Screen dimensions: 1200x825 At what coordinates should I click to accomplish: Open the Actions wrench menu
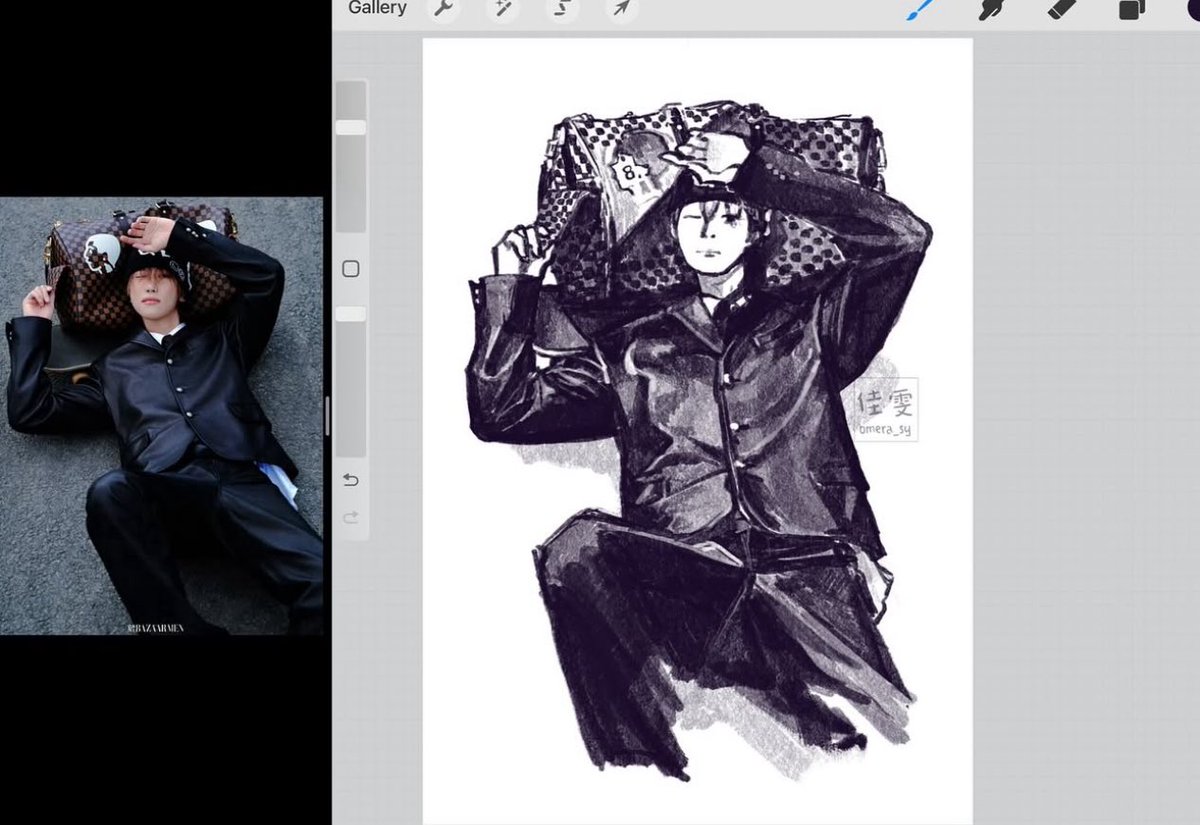point(444,9)
